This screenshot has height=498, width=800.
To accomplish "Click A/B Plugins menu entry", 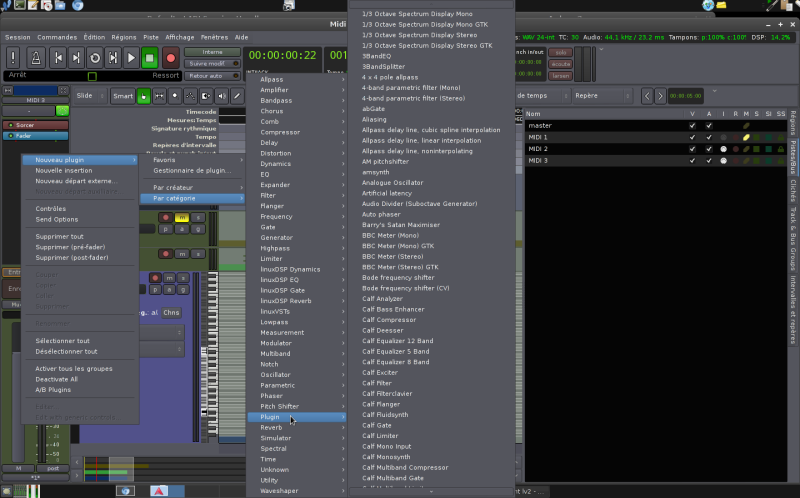I will [80, 389].
